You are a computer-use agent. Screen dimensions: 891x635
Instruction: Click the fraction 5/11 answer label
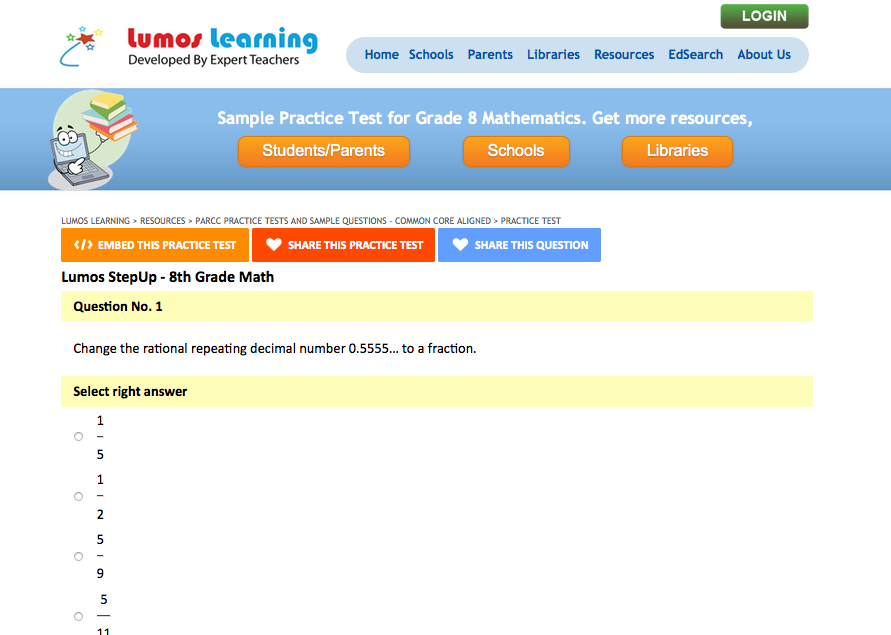click(x=103, y=615)
